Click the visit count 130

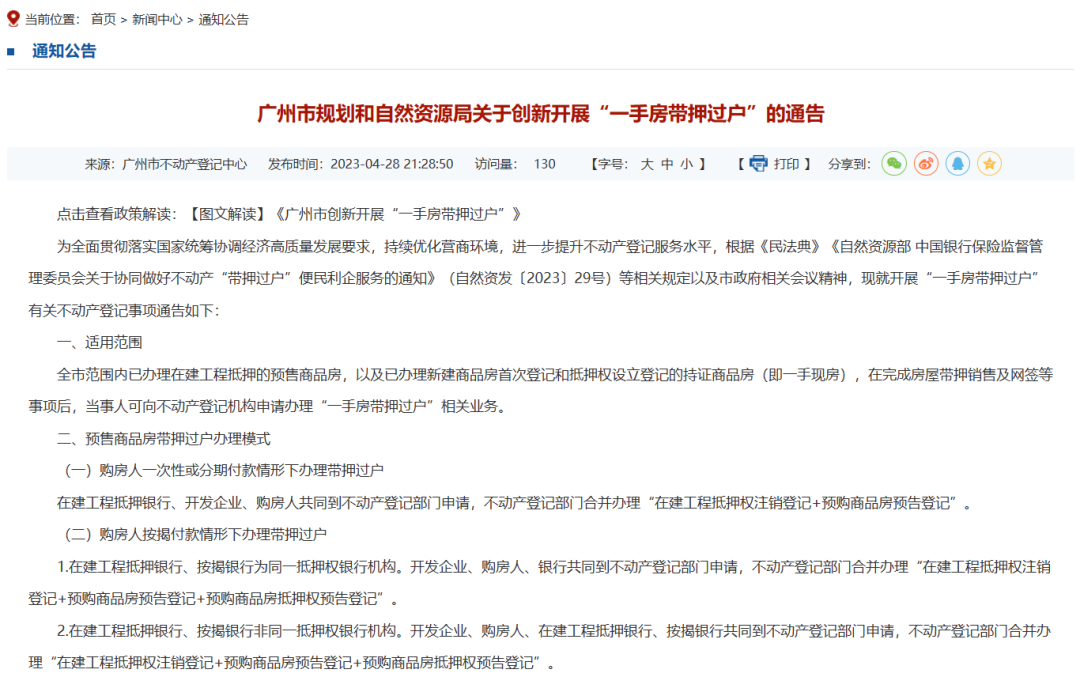[544, 164]
